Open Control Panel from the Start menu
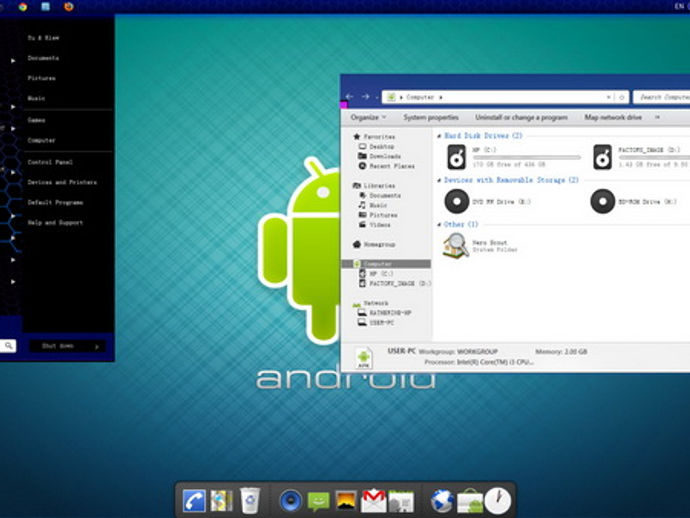Screen dimensions: 690x518 coord(50,162)
